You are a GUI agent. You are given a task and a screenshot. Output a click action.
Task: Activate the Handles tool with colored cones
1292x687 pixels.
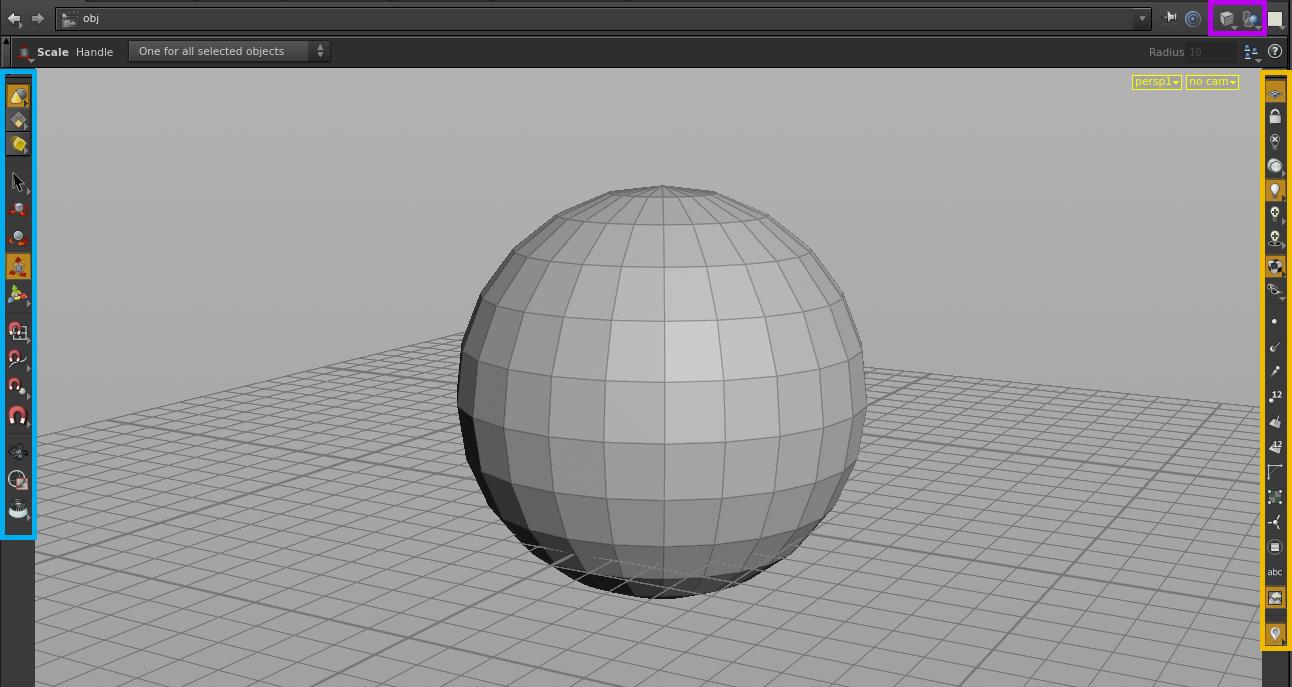18,295
